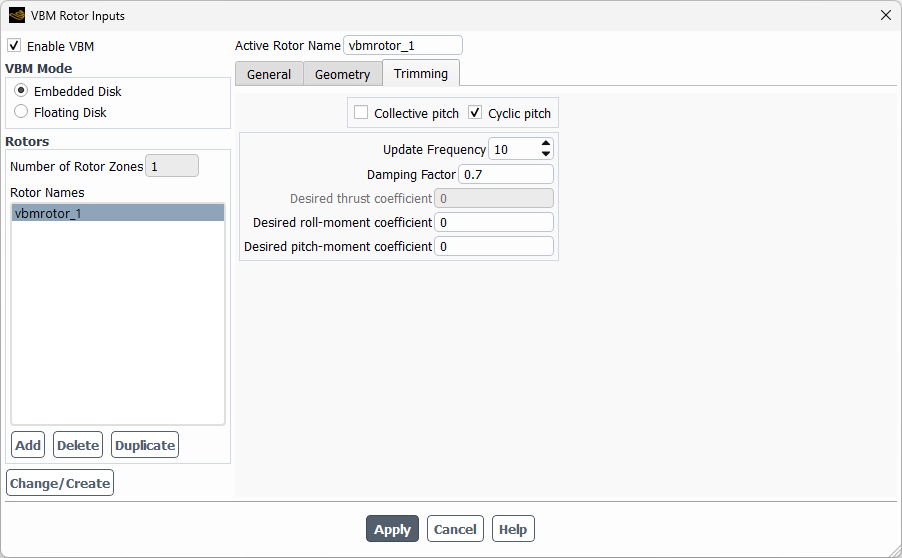Viewport: 902px width, 558px height.
Task: Open the Geometry tab
Action: [x=342, y=74]
